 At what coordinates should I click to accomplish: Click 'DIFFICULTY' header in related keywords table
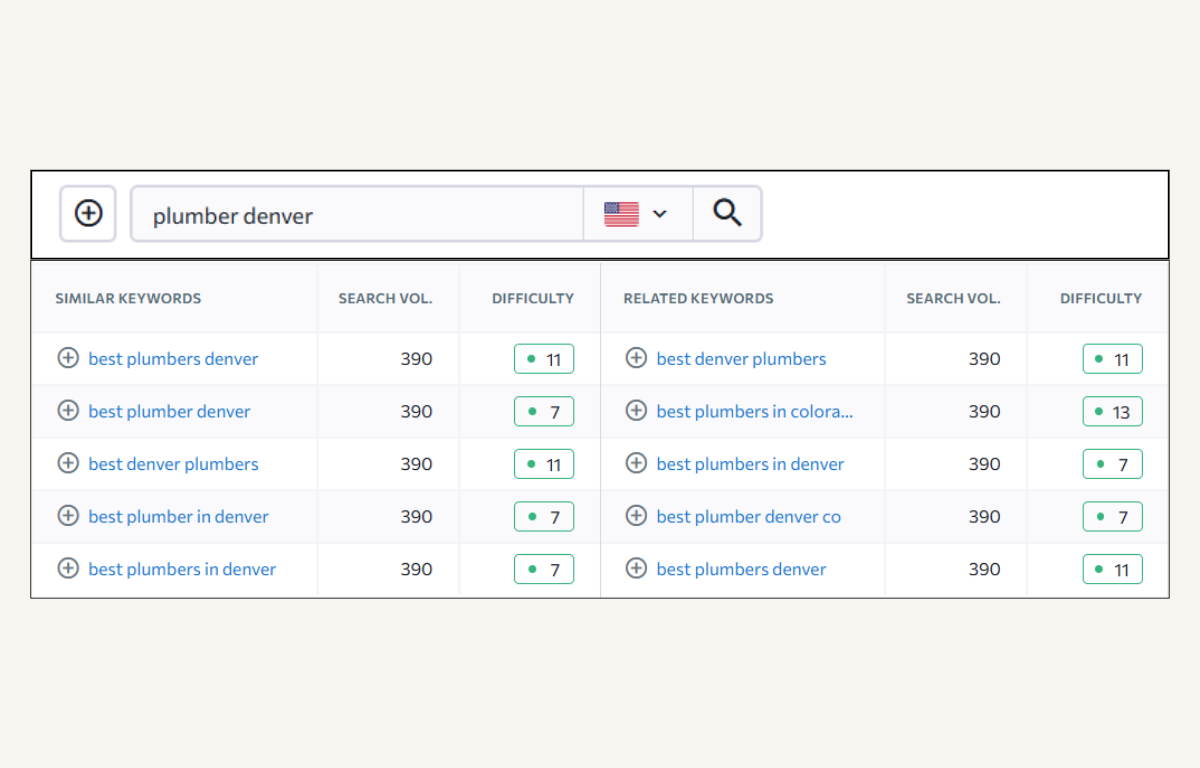pyautogui.click(x=1101, y=298)
